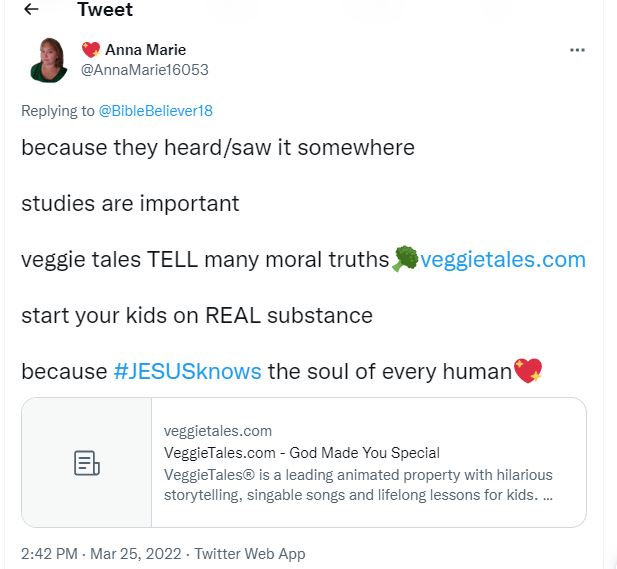
Task: Click the Twitter Web App source link
Action: pos(250,553)
